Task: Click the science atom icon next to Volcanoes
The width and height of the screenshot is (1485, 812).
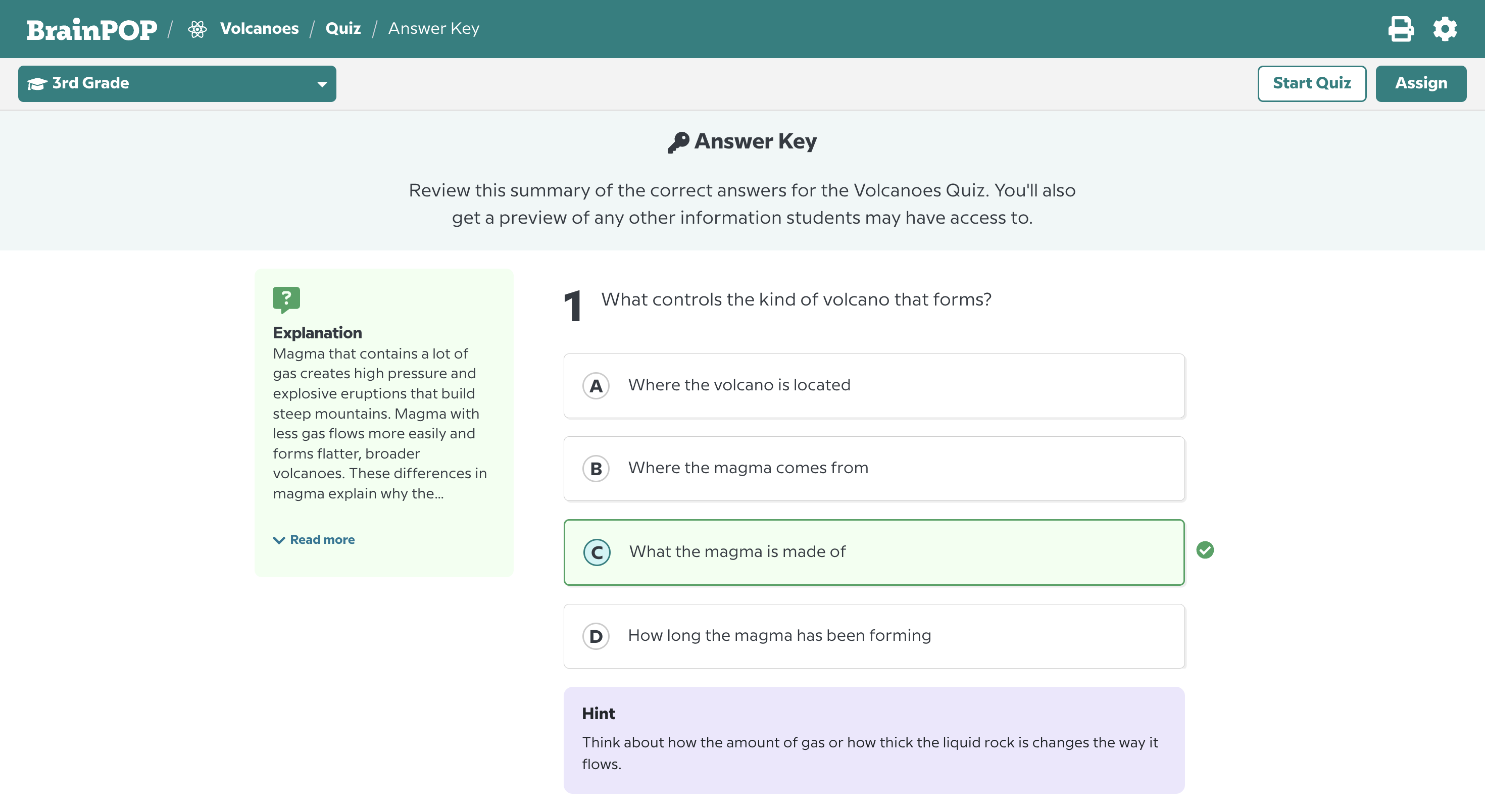Action: point(197,29)
